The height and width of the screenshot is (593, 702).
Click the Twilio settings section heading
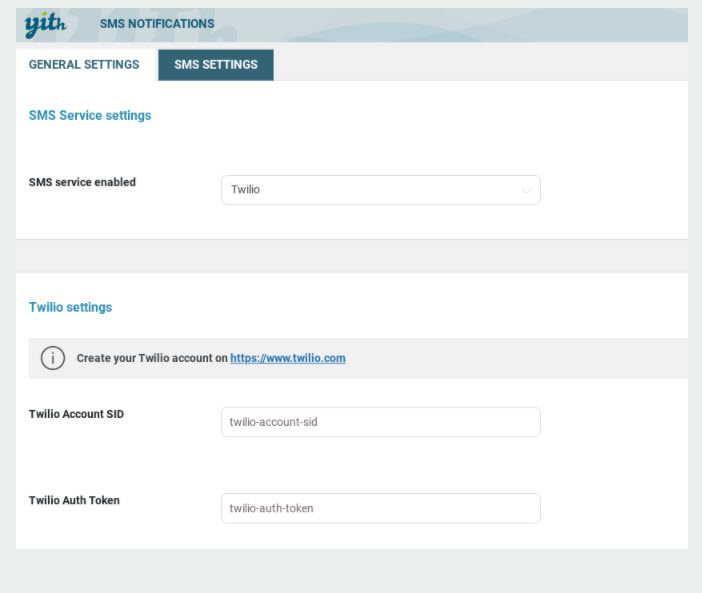(70, 307)
